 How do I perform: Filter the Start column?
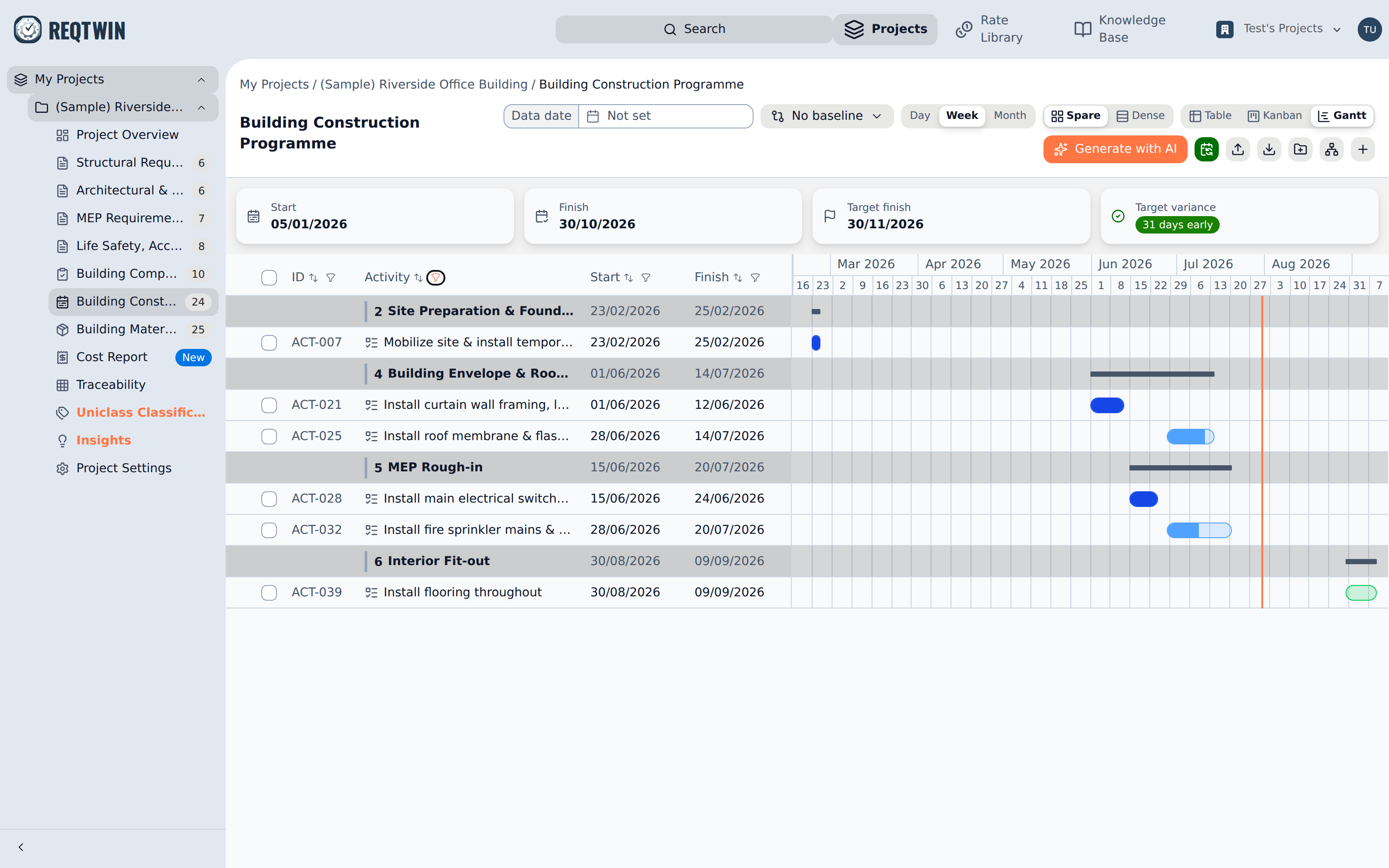pos(646,278)
